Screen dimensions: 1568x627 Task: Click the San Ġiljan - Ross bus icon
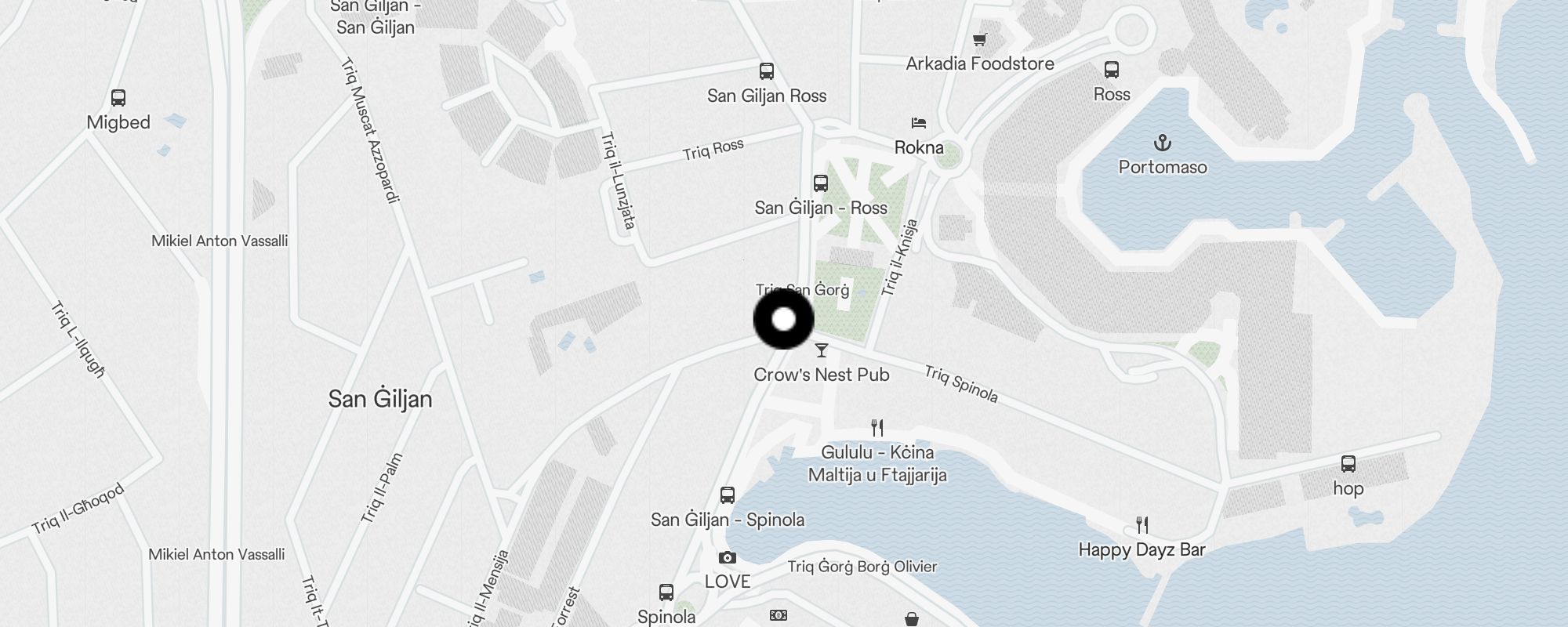coord(821,183)
